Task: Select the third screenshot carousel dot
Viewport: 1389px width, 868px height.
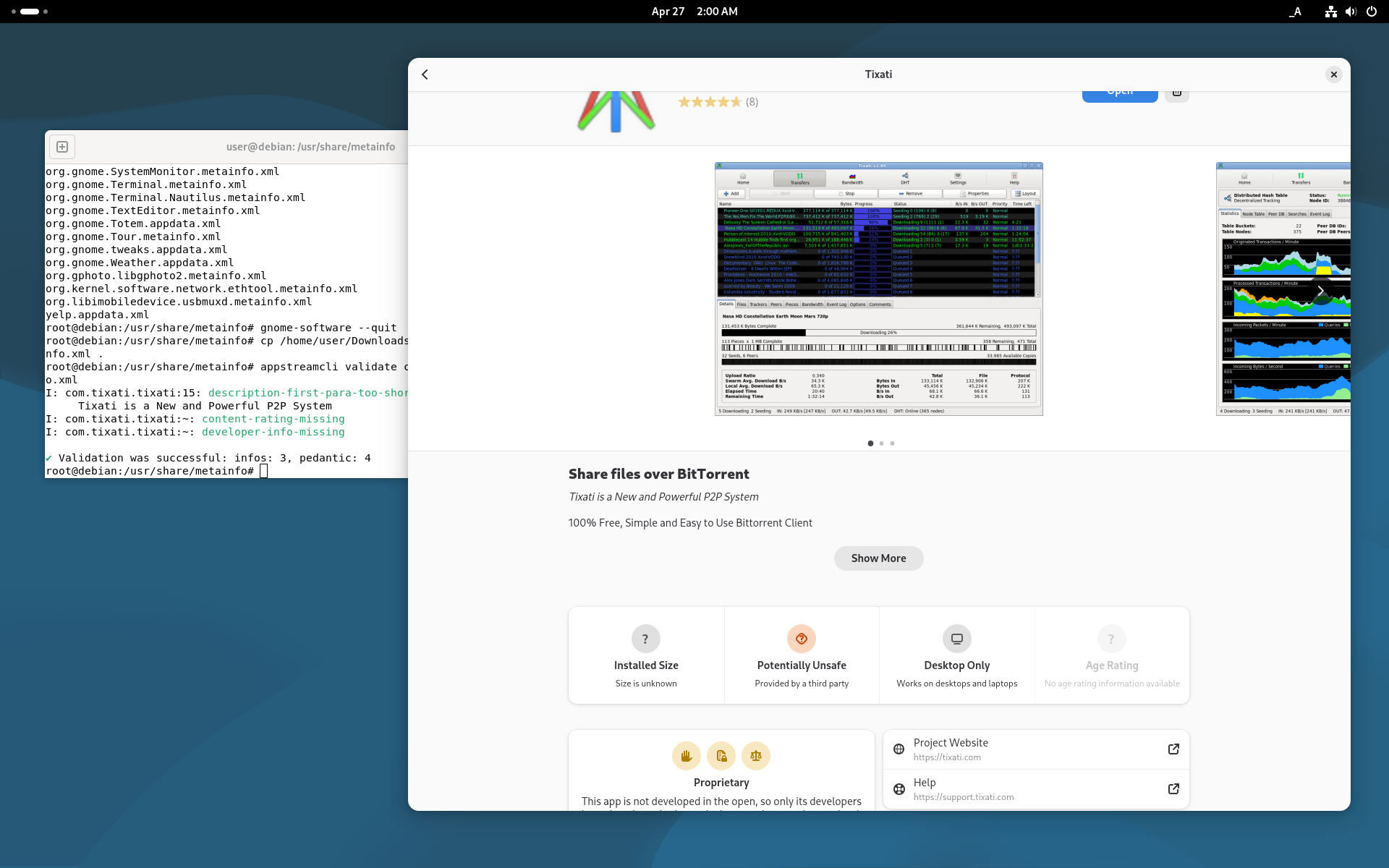Action: (x=892, y=443)
